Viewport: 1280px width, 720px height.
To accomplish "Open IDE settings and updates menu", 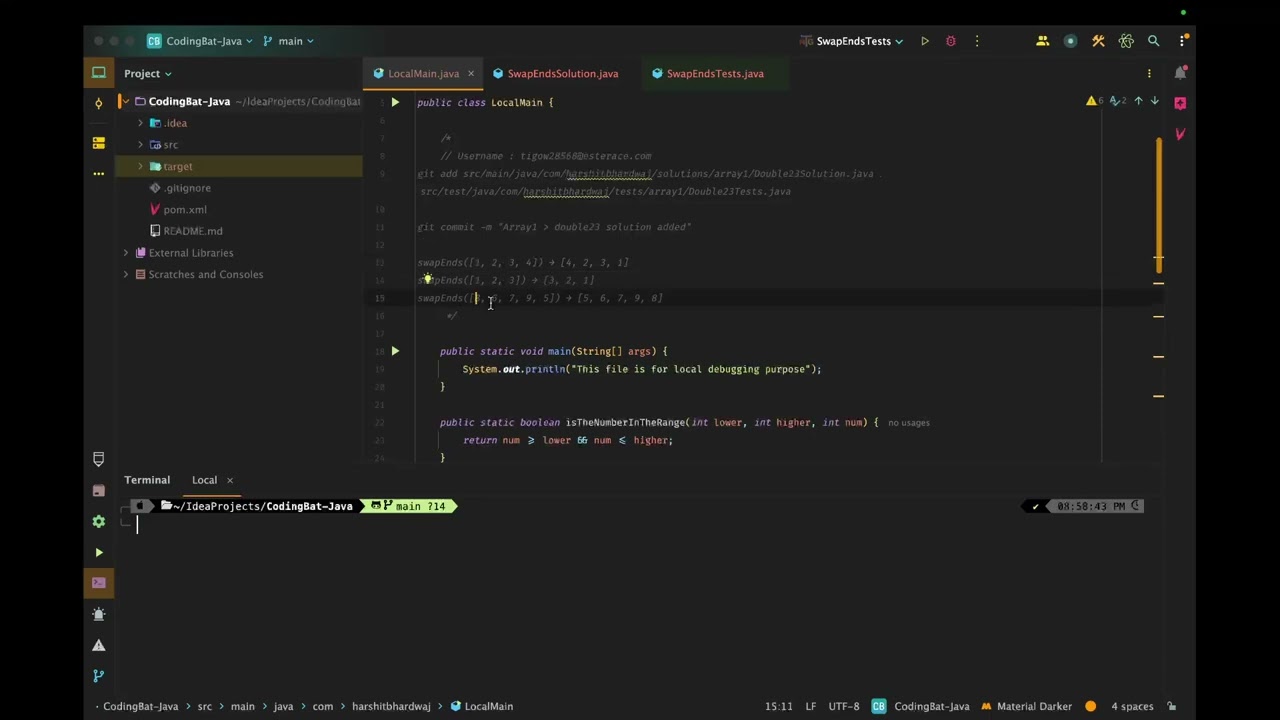I will [x=1182, y=41].
